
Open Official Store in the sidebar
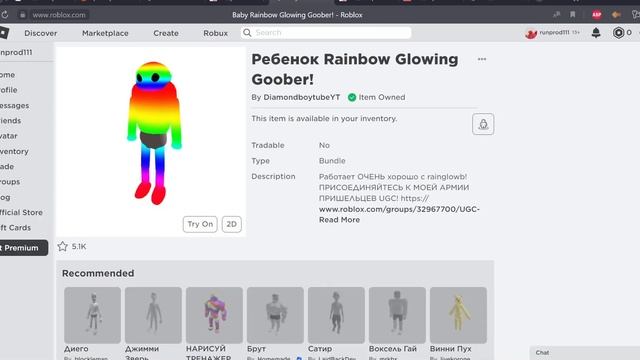(x=21, y=212)
